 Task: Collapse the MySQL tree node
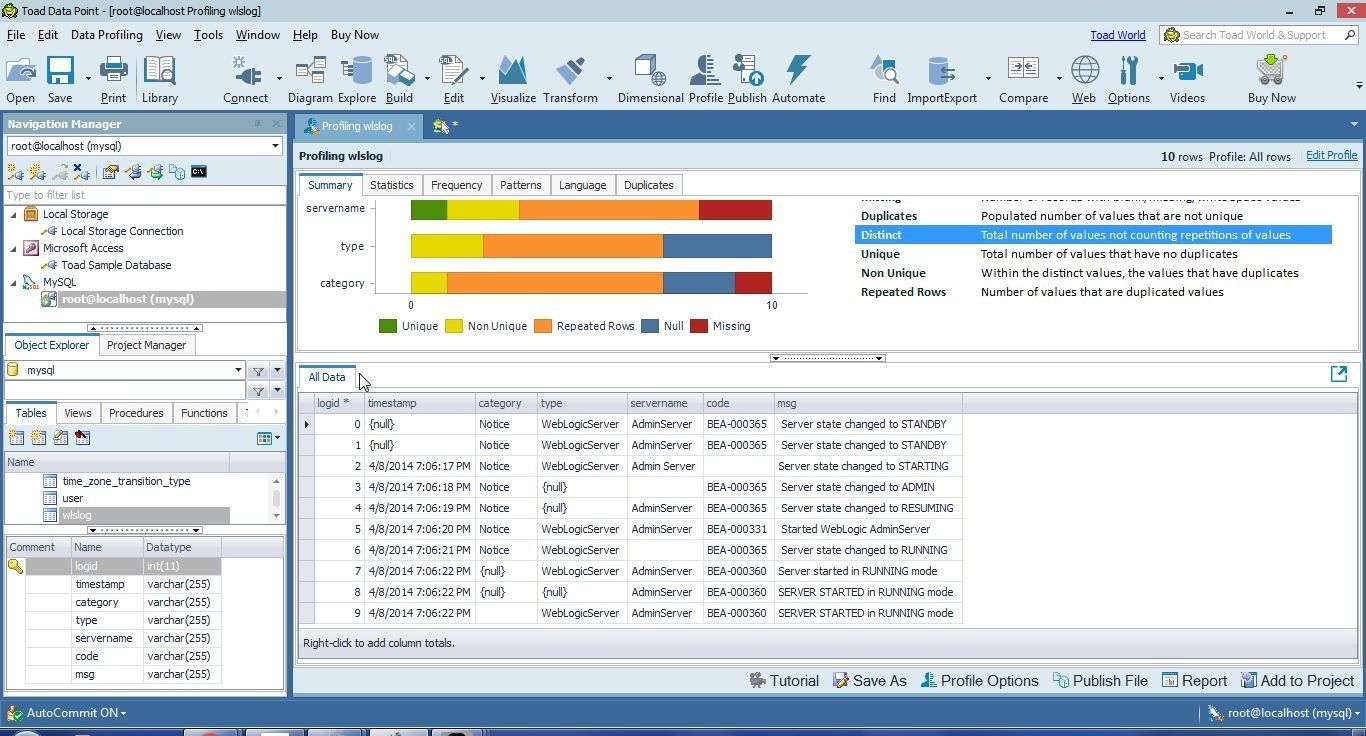[13, 282]
